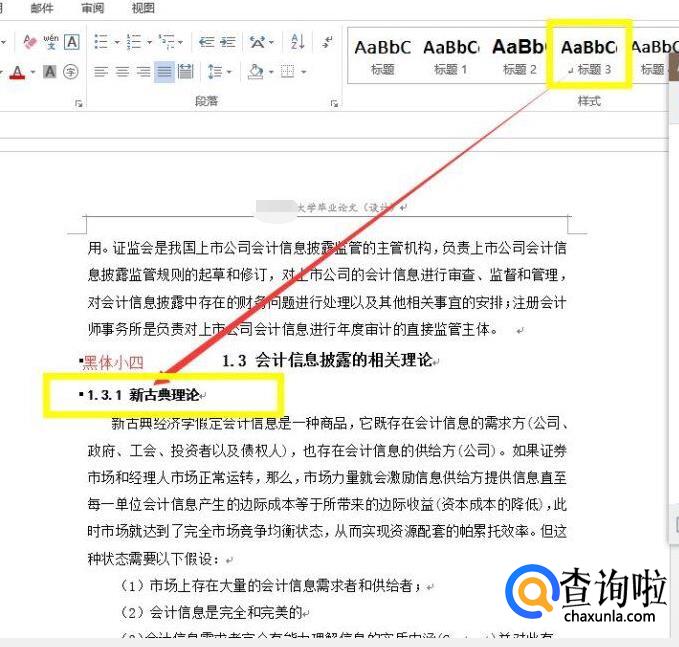679x647 pixels.
Task: Click line starting 用。证监会是我国上市公司
Action: click(x=327, y=248)
